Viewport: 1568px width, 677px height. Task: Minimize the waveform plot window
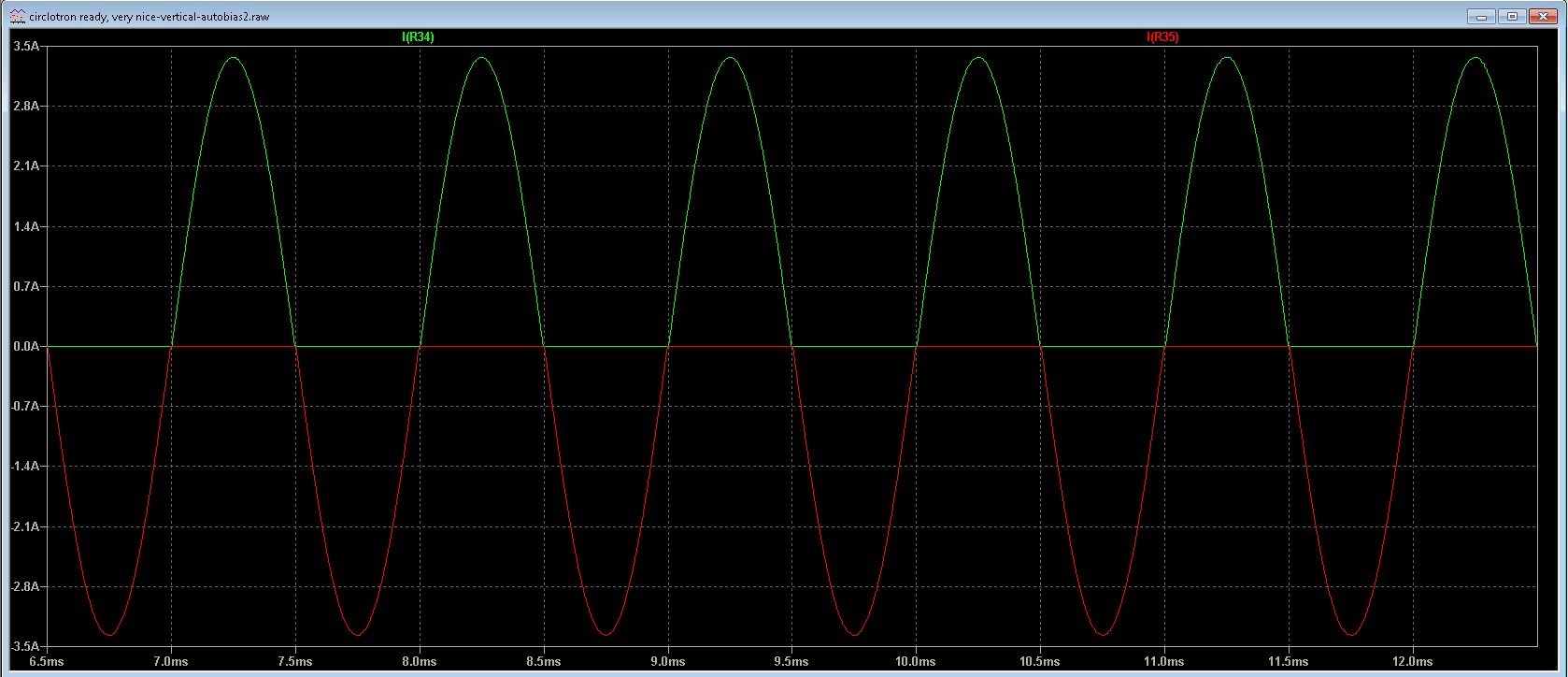[1481, 16]
